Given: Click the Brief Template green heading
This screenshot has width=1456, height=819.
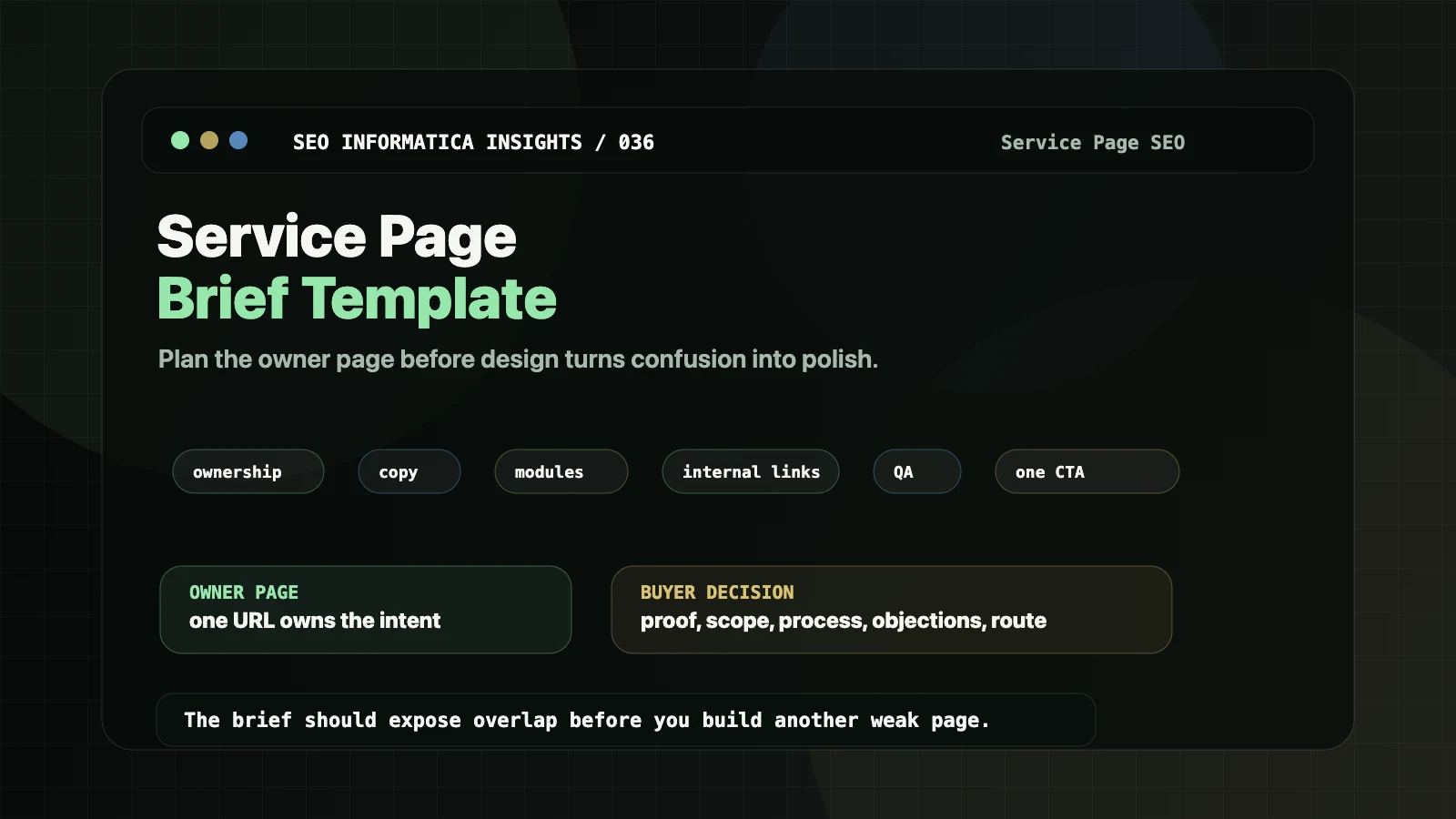Looking at the screenshot, I should tap(357, 298).
